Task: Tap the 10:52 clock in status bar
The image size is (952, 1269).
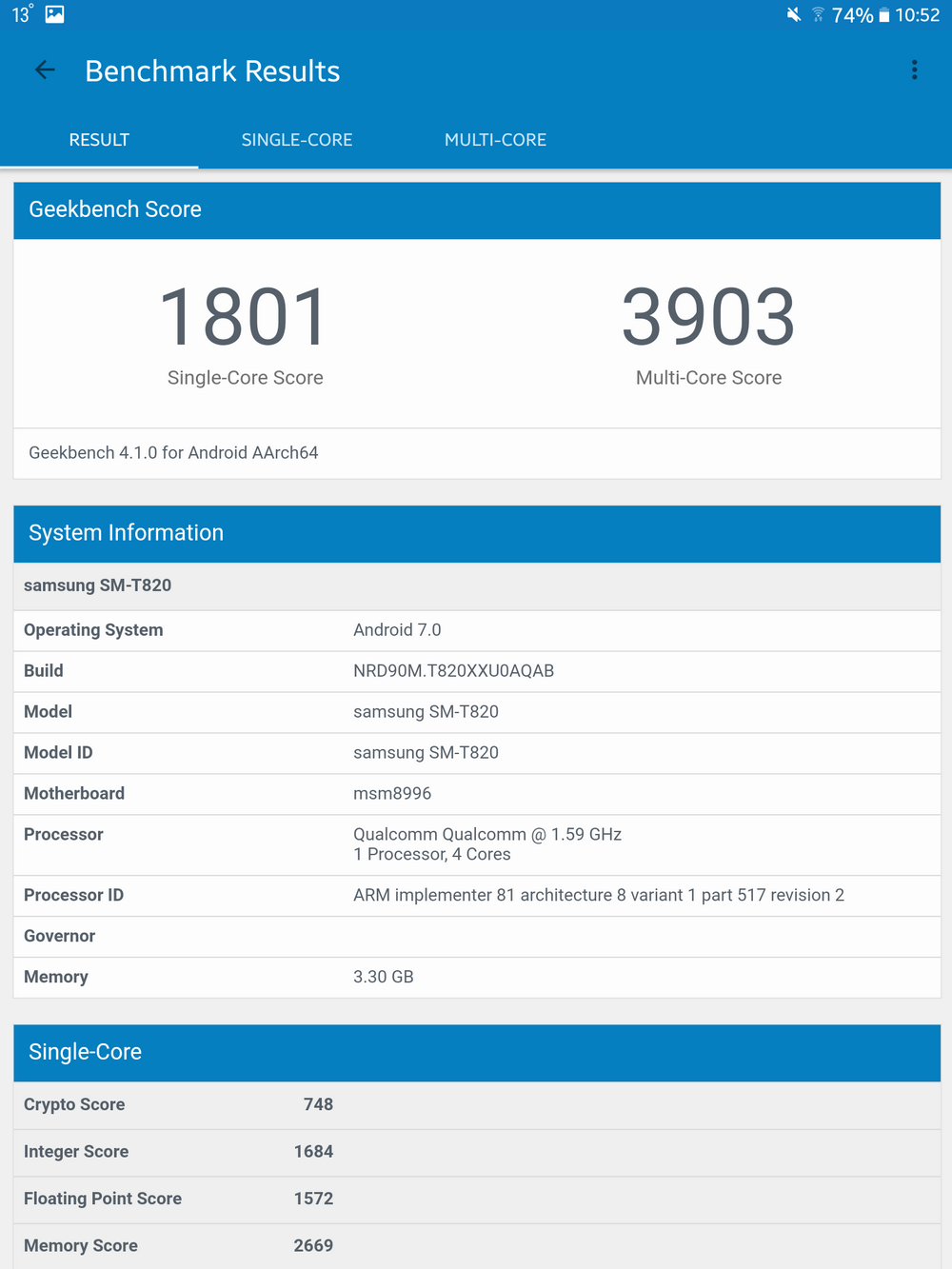Action: (918, 14)
